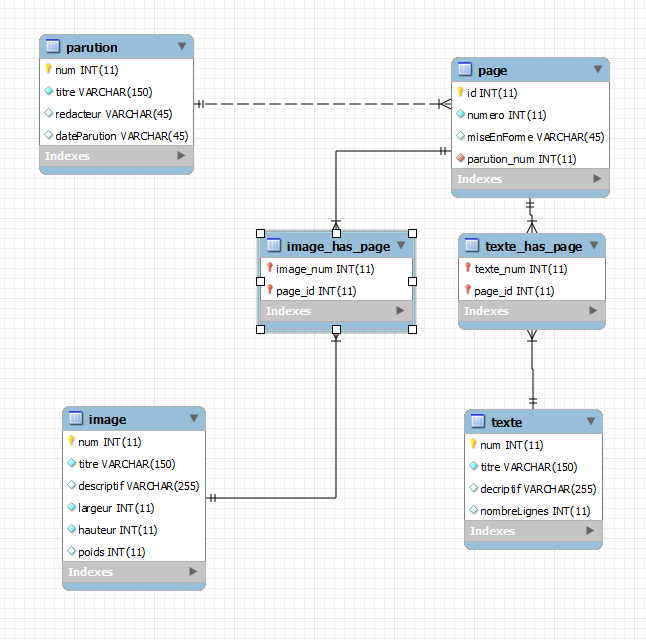This screenshot has width=646, height=640.
Task: Click the top-left resize handle of image_has_page
Action: coord(260,233)
